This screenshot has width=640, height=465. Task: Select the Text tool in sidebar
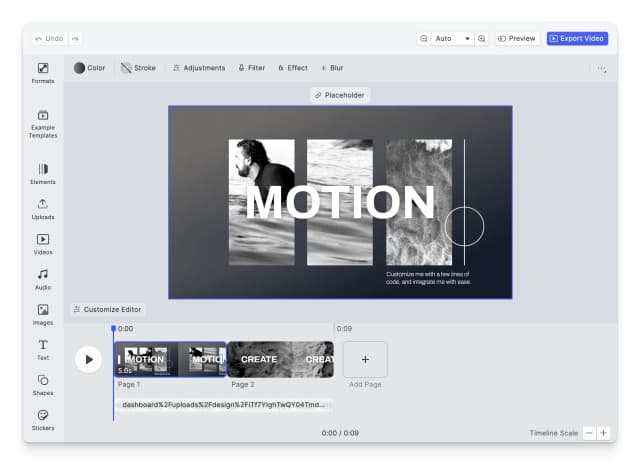tap(43, 349)
